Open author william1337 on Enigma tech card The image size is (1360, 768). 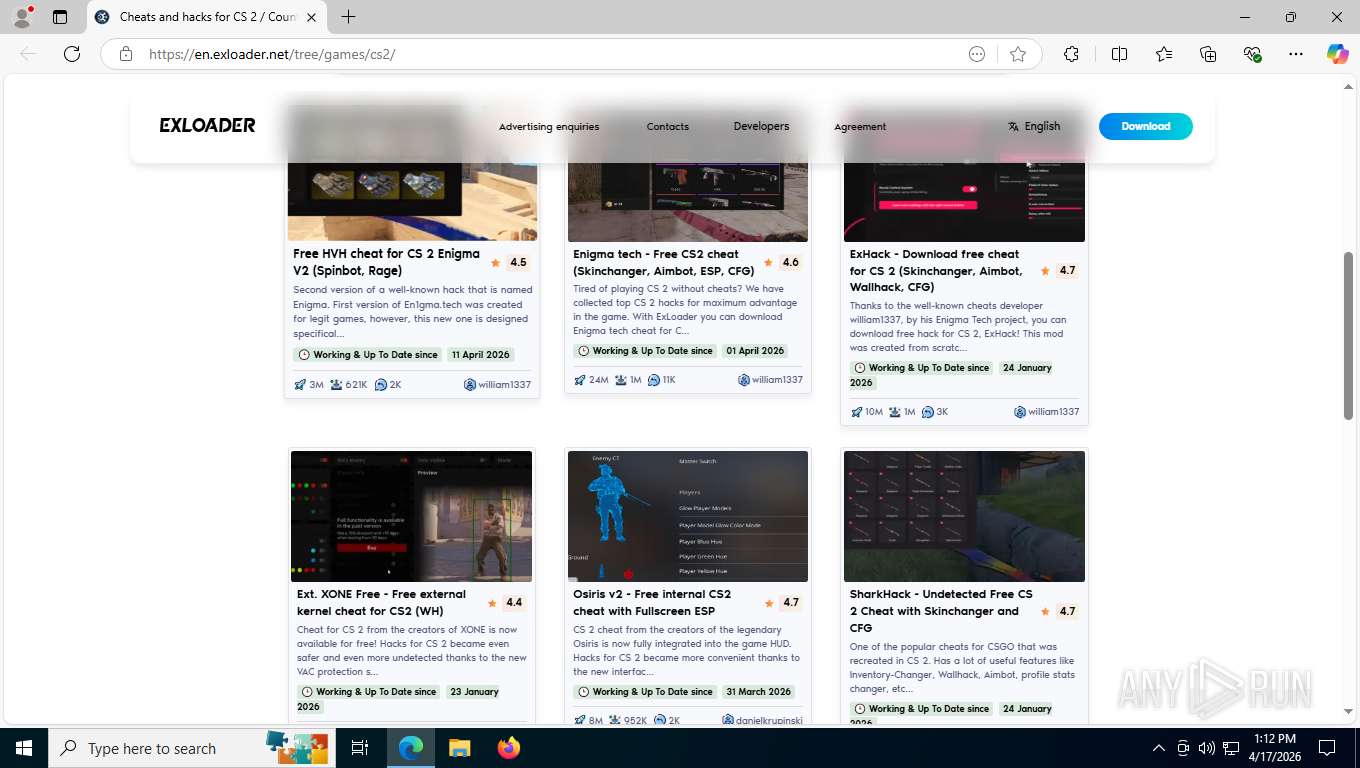tap(771, 380)
